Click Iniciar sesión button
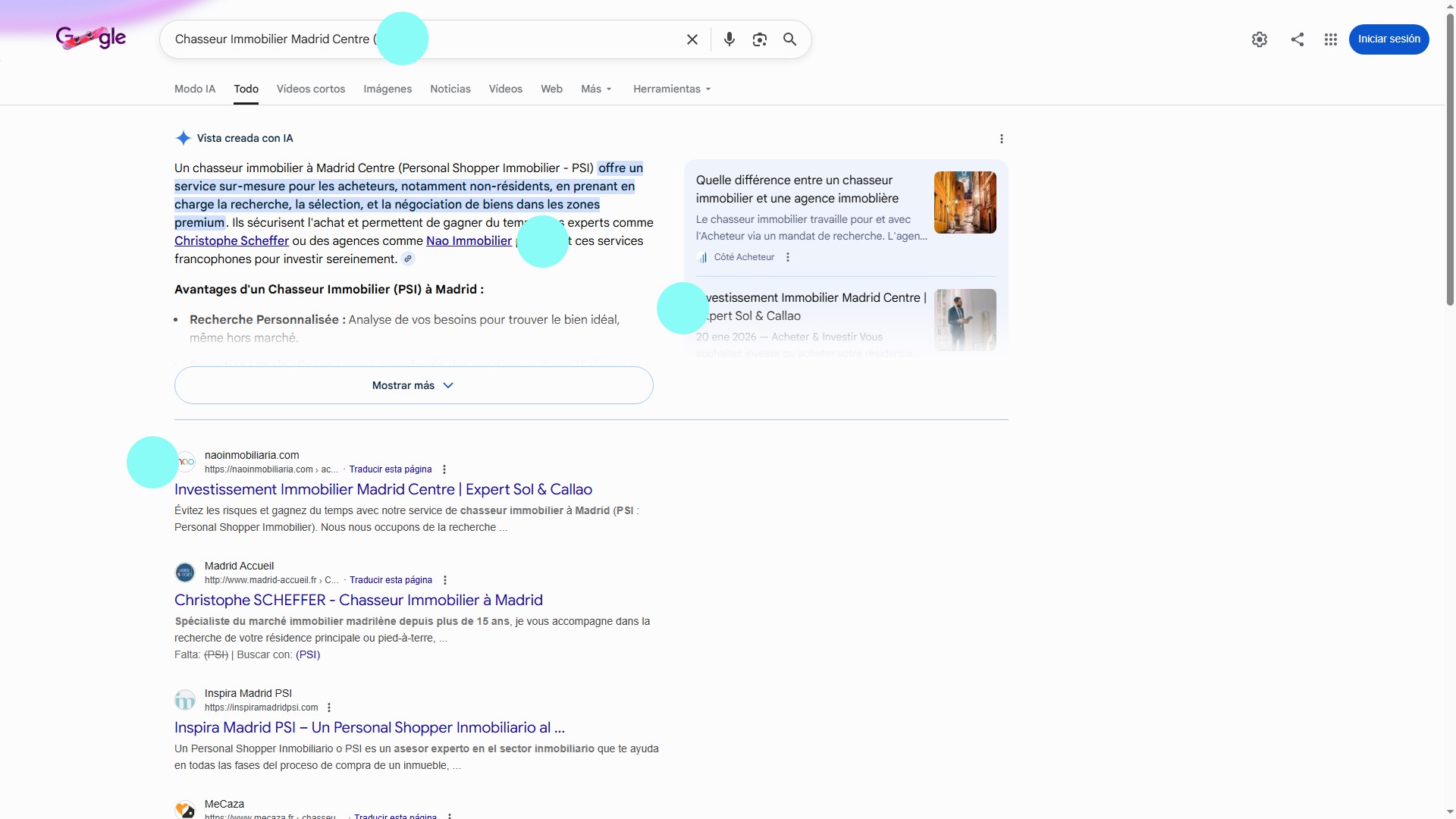Image resolution: width=1456 pixels, height=819 pixels. point(1388,39)
